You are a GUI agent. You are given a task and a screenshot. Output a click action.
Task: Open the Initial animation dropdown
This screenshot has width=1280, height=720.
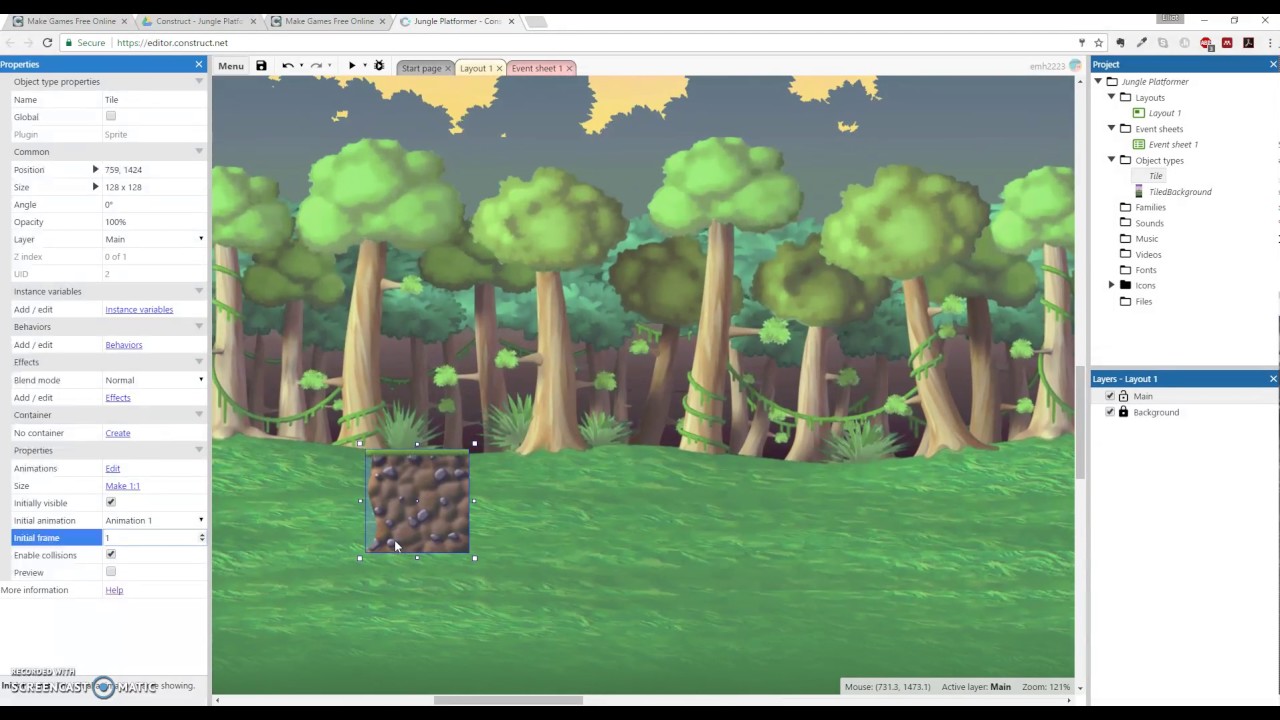[x=154, y=520]
